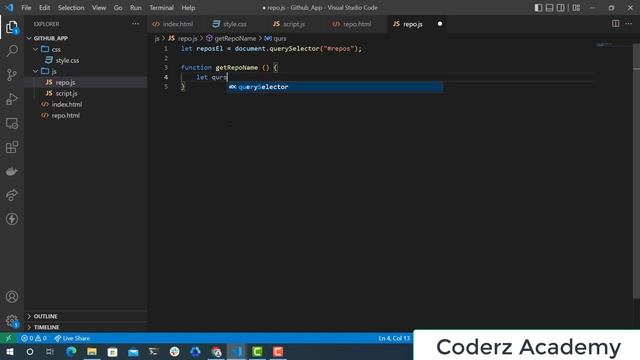The image size is (640, 360).
Task: Close unsaved repo.js tab via dot
Action: (x=440, y=24)
